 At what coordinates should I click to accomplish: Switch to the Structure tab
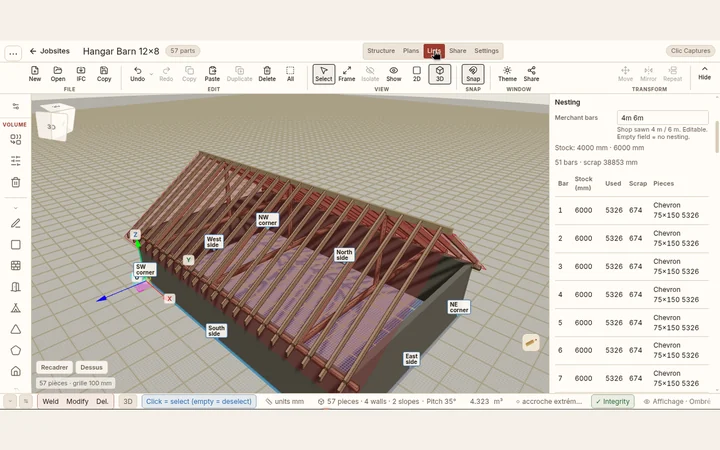[381, 51]
